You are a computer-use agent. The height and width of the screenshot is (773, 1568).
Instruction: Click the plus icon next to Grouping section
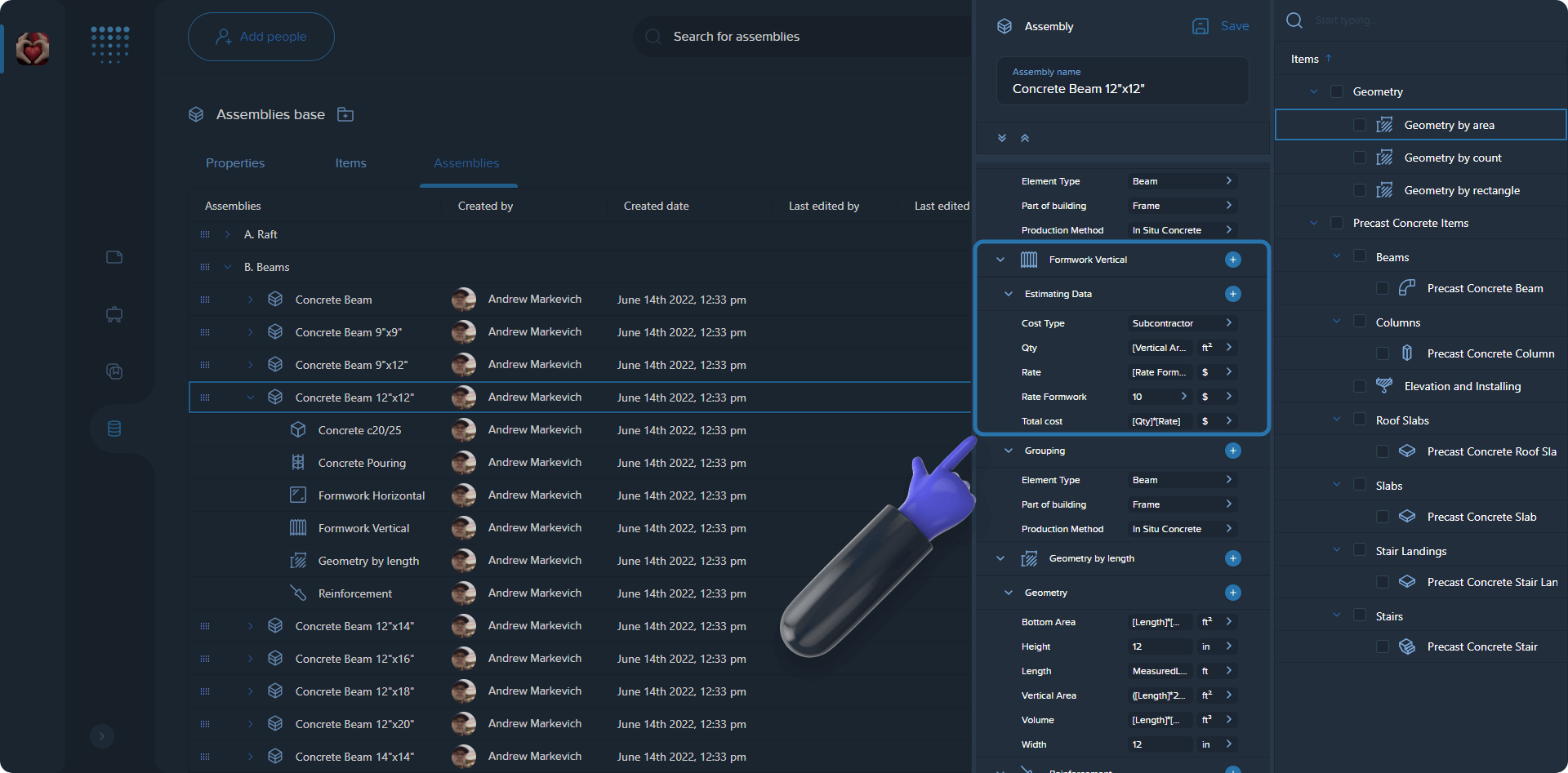(1233, 450)
